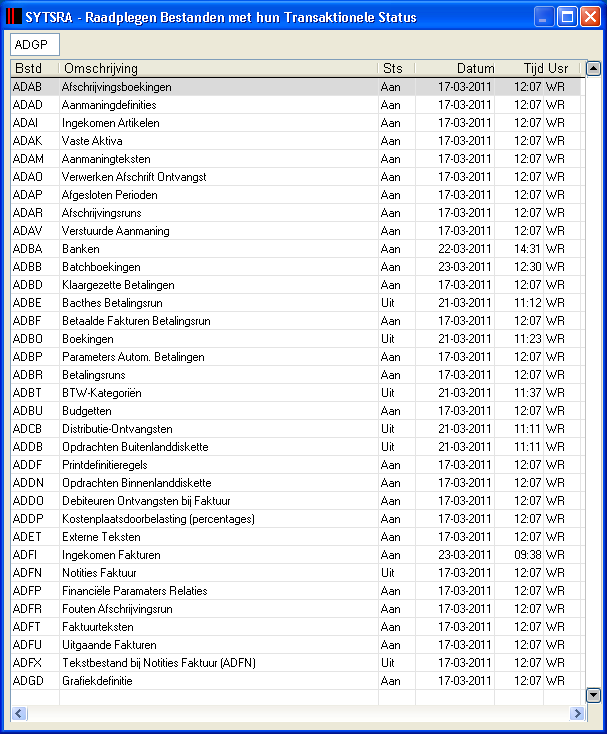Image resolution: width=607 pixels, height=734 pixels.
Task: Select the Fouten Afschrijvingsrun row
Action: [x=296, y=609]
